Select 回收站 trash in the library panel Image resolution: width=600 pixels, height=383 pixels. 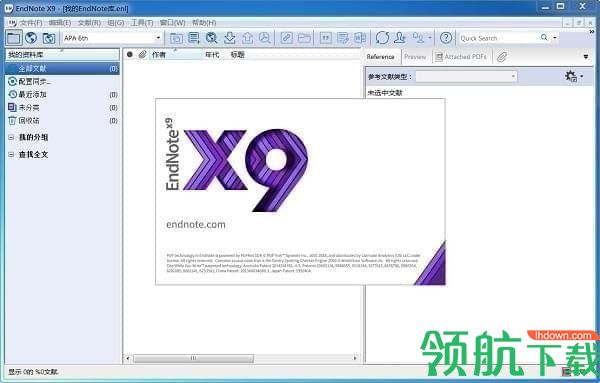point(62,121)
